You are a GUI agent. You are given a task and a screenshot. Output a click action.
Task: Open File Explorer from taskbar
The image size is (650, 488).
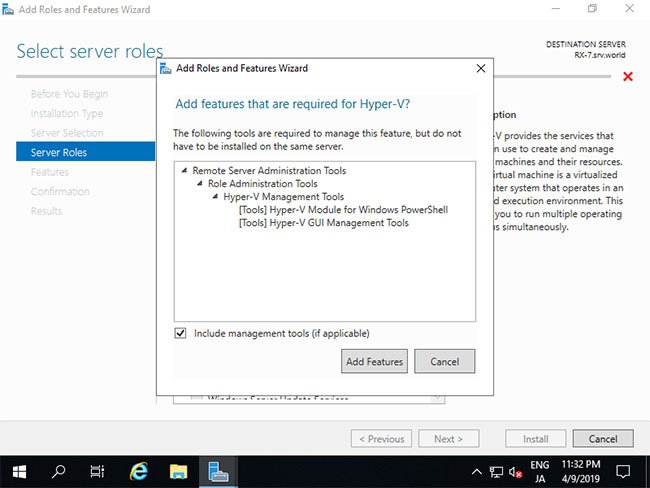coord(178,471)
